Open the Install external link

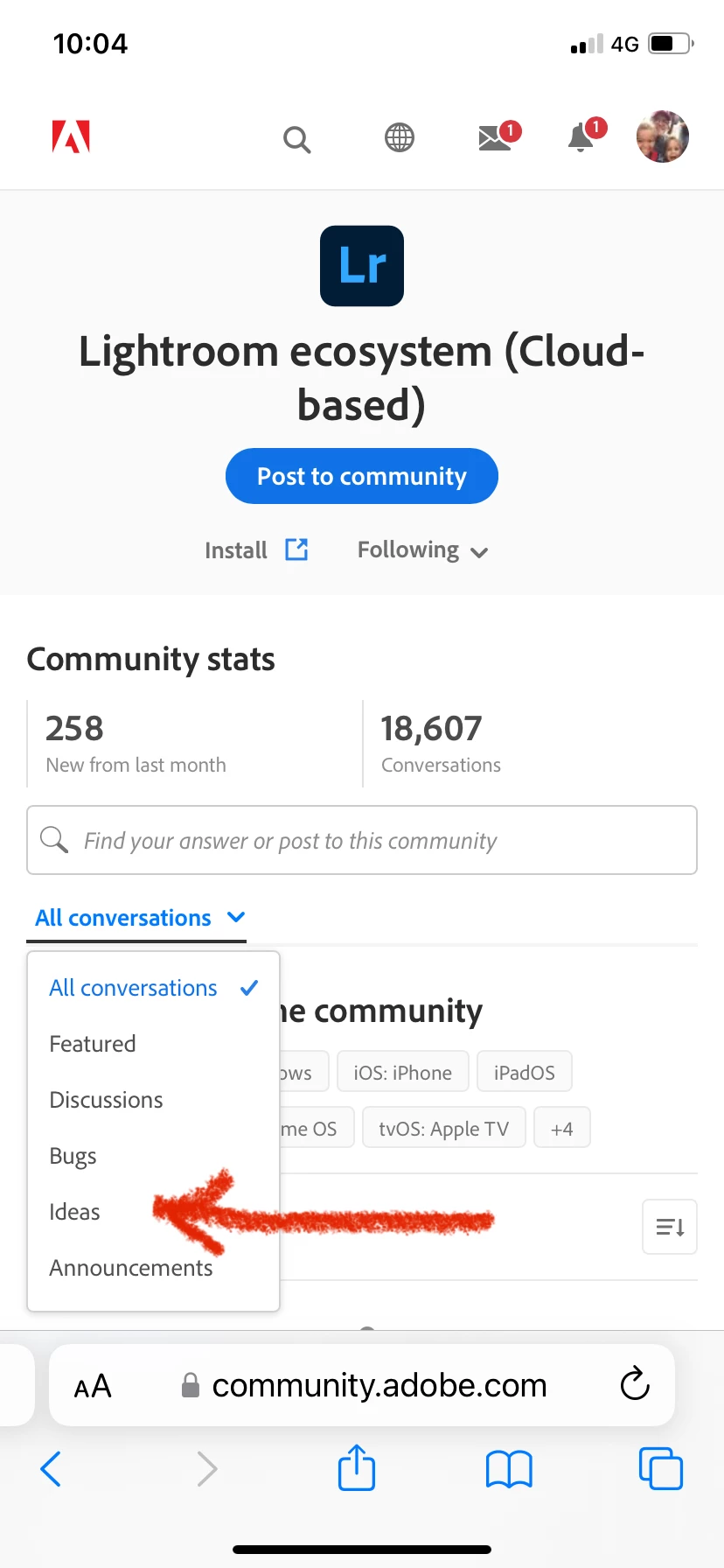256,550
